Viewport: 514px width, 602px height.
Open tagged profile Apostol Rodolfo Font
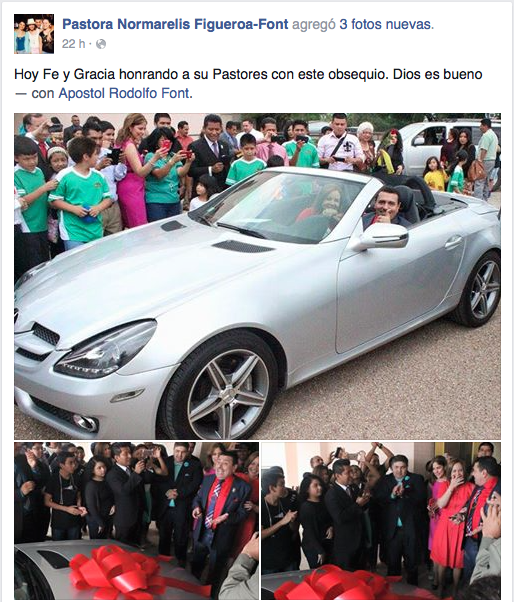(124, 93)
